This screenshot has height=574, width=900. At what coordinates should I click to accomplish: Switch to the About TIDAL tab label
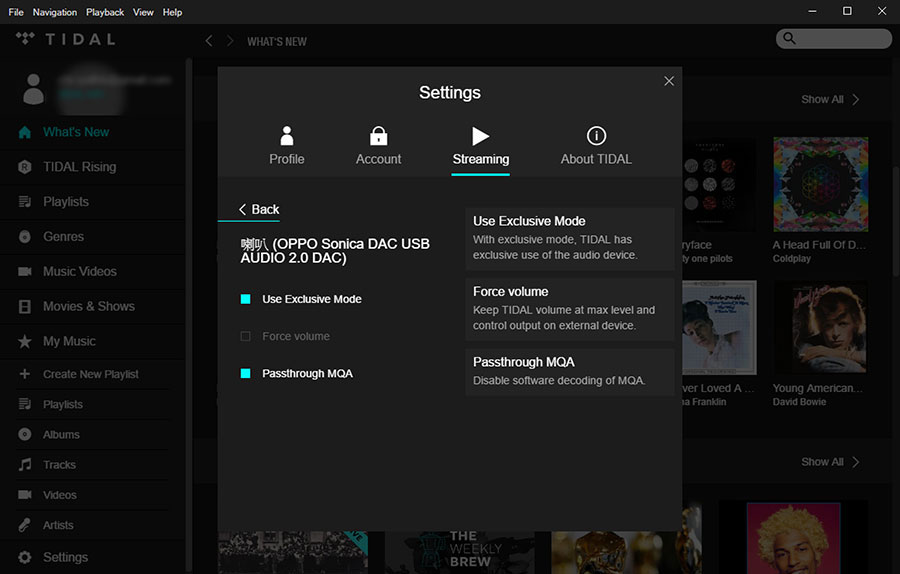(596, 159)
